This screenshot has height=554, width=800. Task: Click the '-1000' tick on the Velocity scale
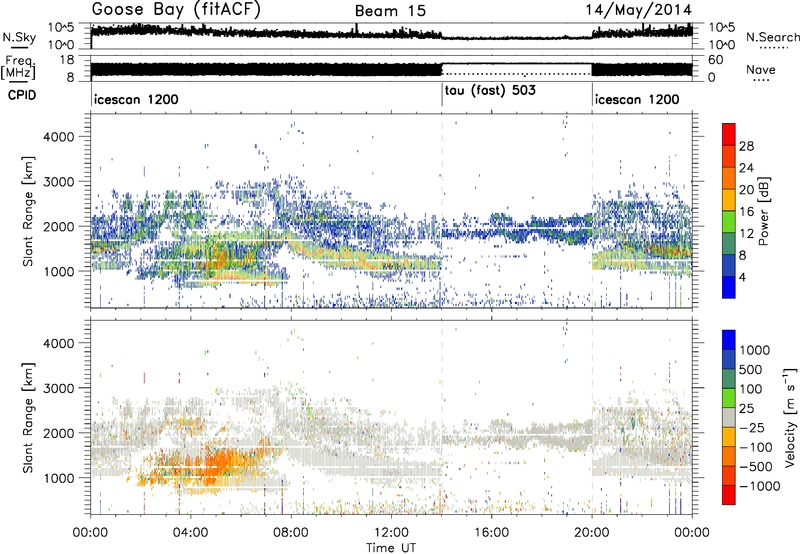click(760, 486)
